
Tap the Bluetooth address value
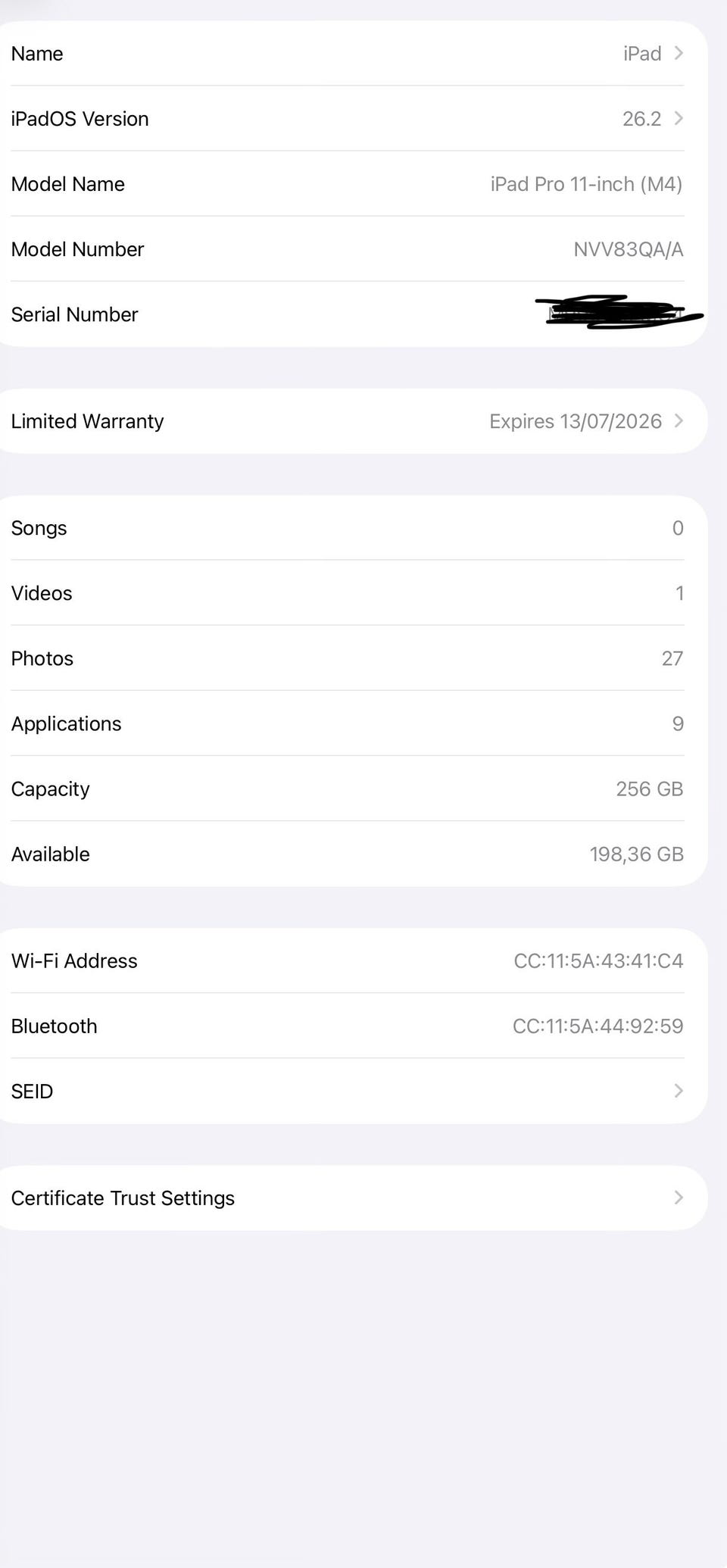pyautogui.click(x=598, y=1026)
